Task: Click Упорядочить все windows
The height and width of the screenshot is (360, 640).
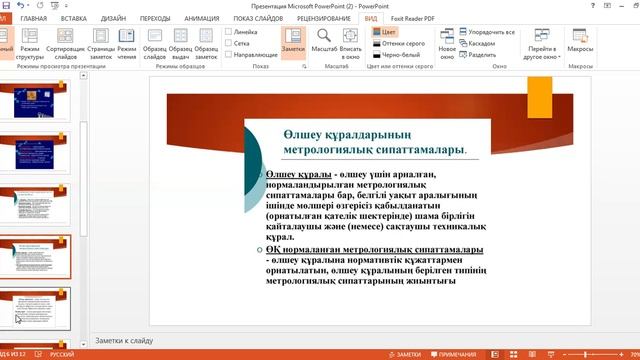Action: [x=487, y=32]
